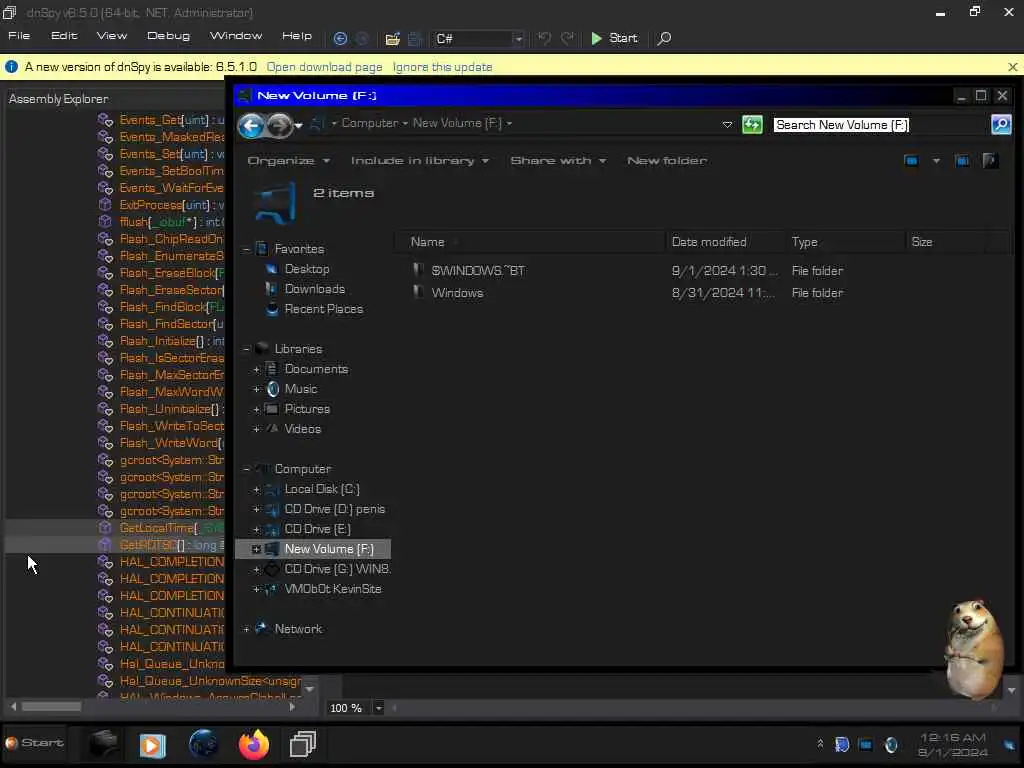This screenshot has height=768, width=1024.
Task: Open Firefox from the taskbar
Action: click(254, 744)
